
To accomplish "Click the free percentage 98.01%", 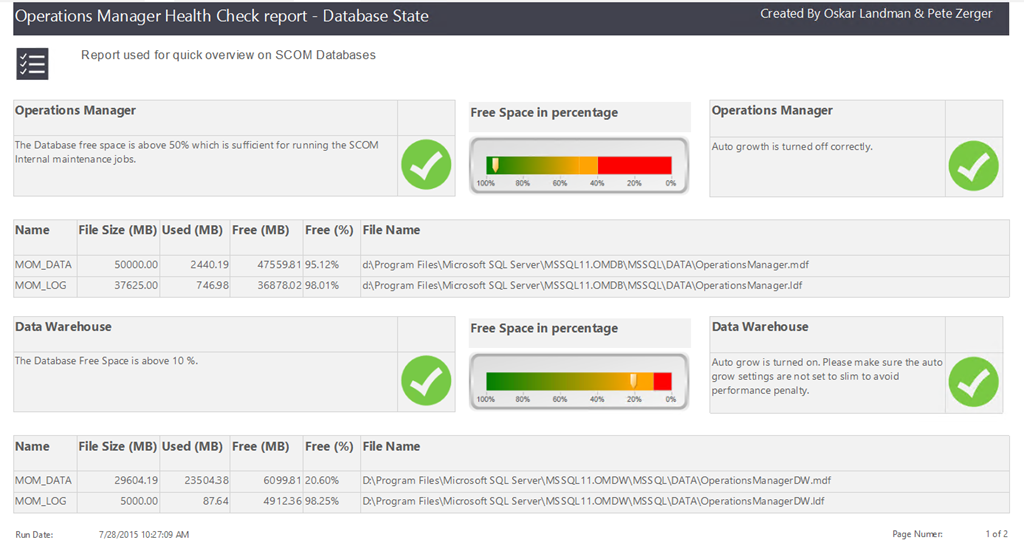I will tap(322, 285).
